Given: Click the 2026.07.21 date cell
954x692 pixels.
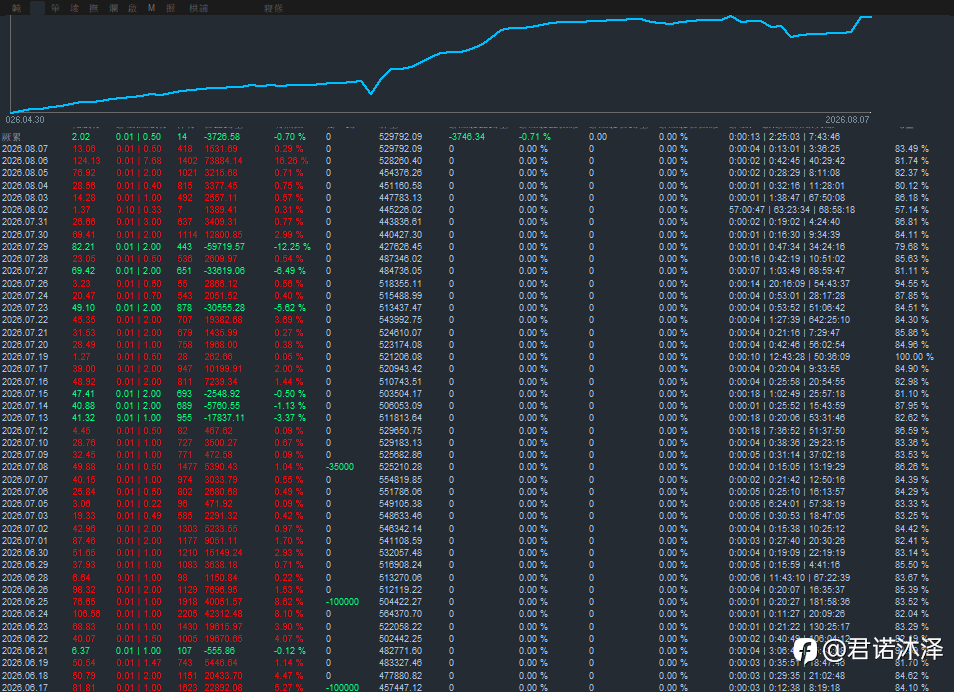Looking at the screenshot, I should 25,333.
